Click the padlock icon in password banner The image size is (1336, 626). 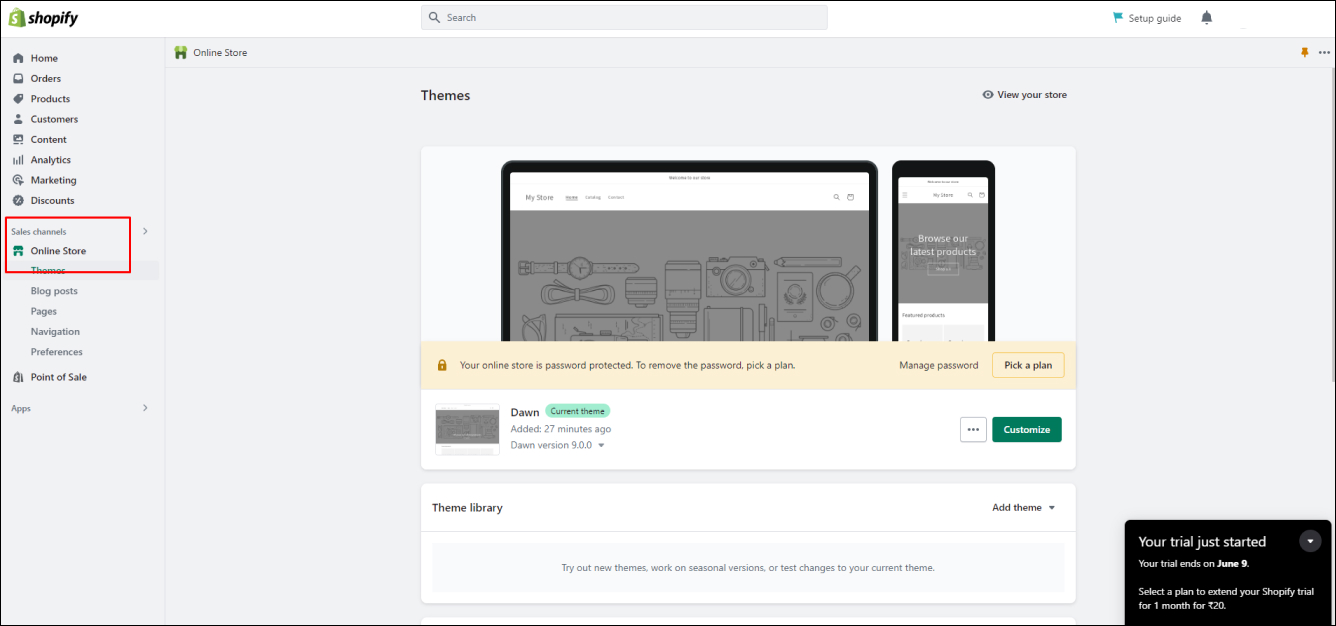tap(442, 365)
